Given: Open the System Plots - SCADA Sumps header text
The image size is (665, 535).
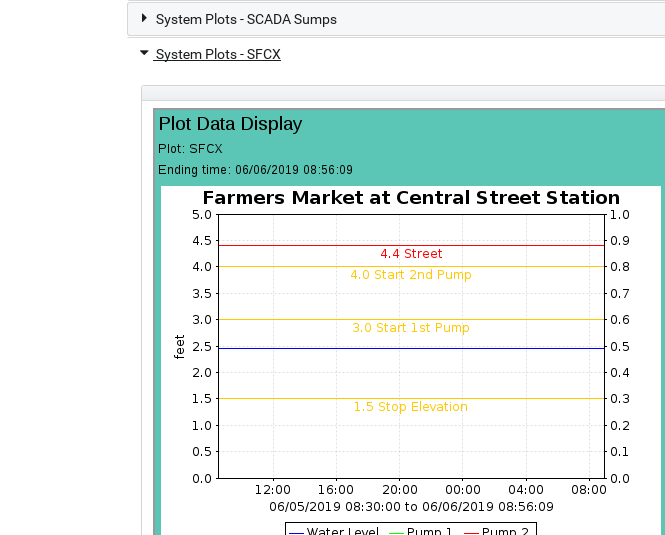Looking at the screenshot, I should pyautogui.click(x=246, y=20).
